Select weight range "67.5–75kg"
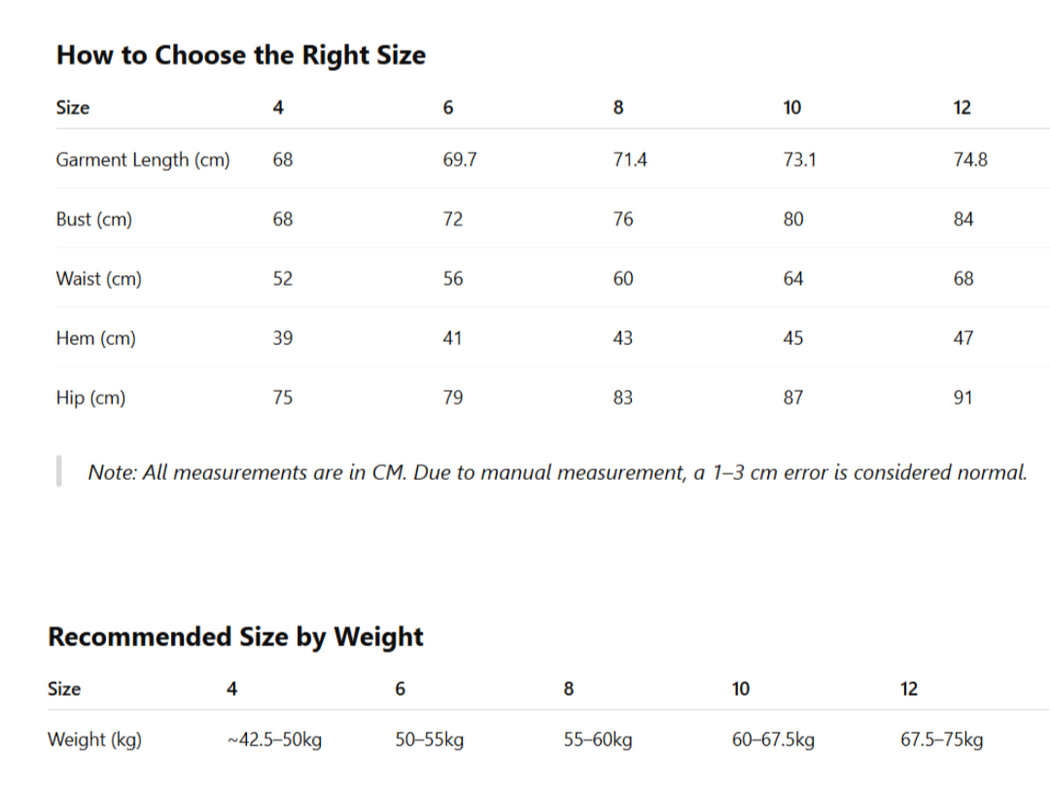The width and height of the screenshot is (1050, 788). 941,740
